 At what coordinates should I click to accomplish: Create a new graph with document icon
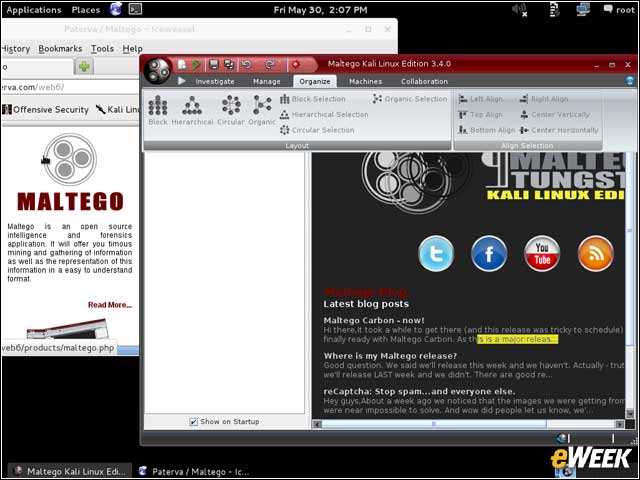(182, 64)
